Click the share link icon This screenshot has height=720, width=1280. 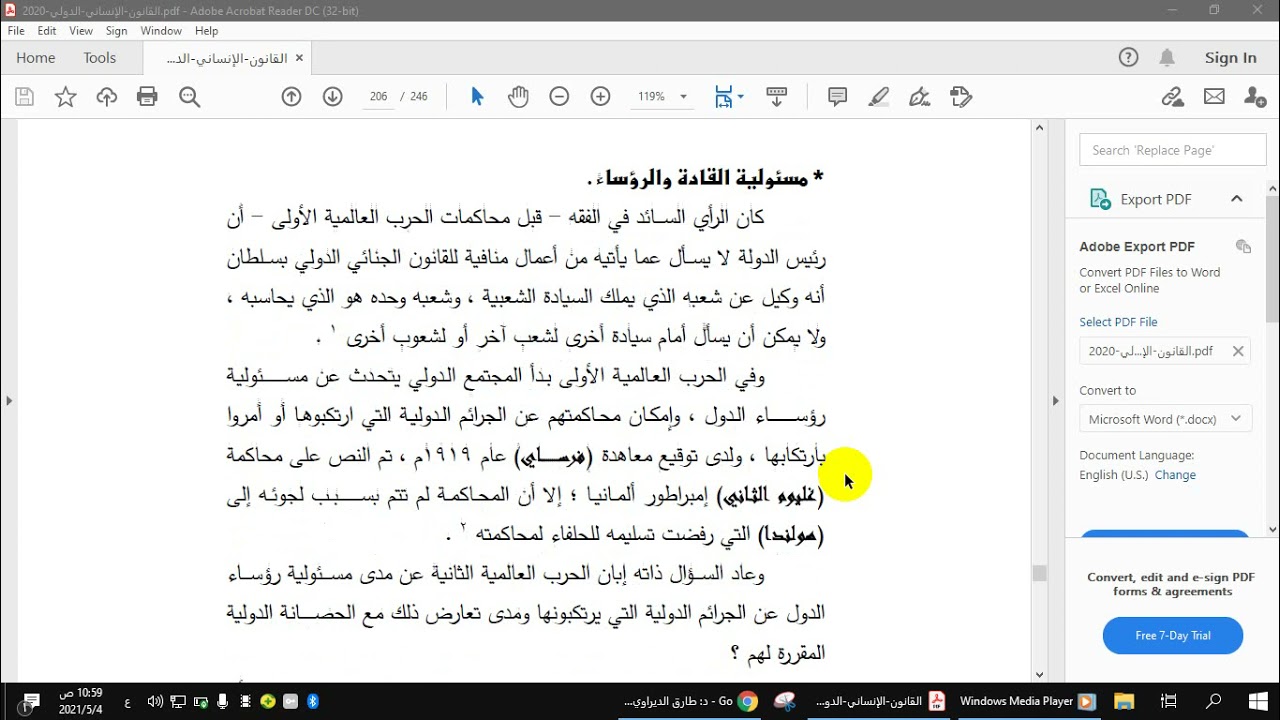1172,97
